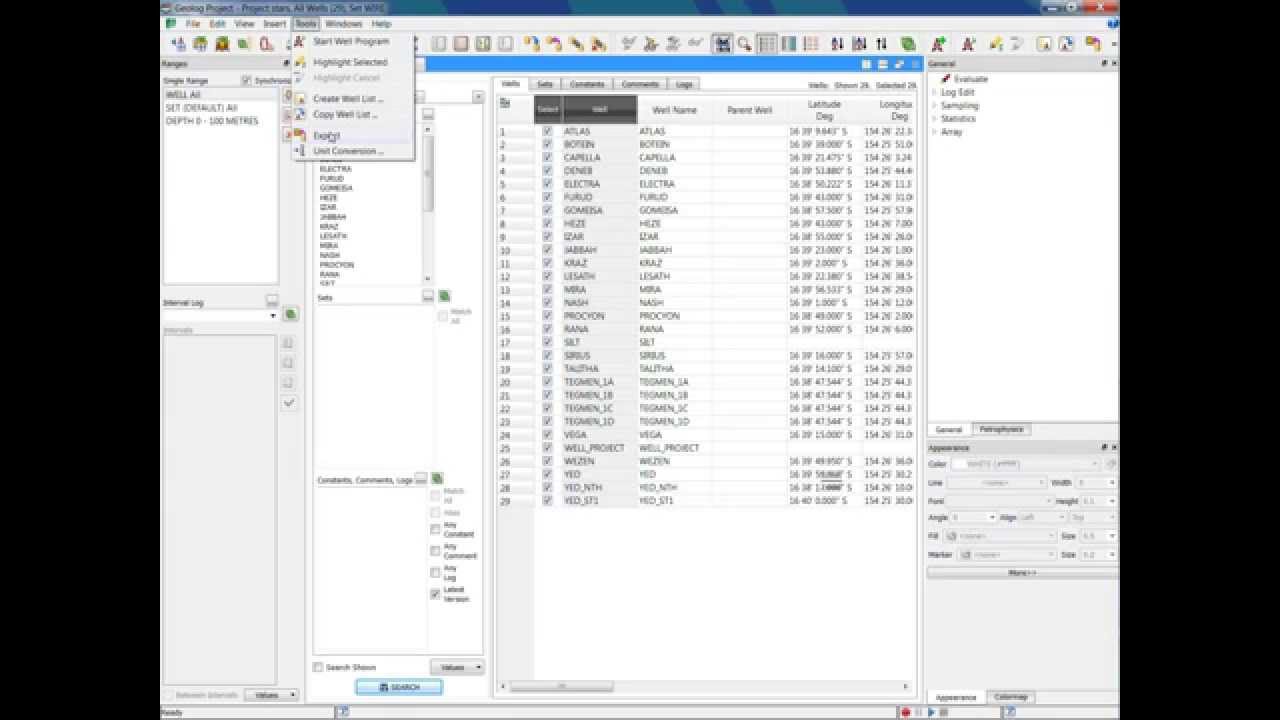Image resolution: width=1280 pixels, height=720 pixels.
Task: Click the pink eraser-shaped toolbar icon
Action: 266,44
